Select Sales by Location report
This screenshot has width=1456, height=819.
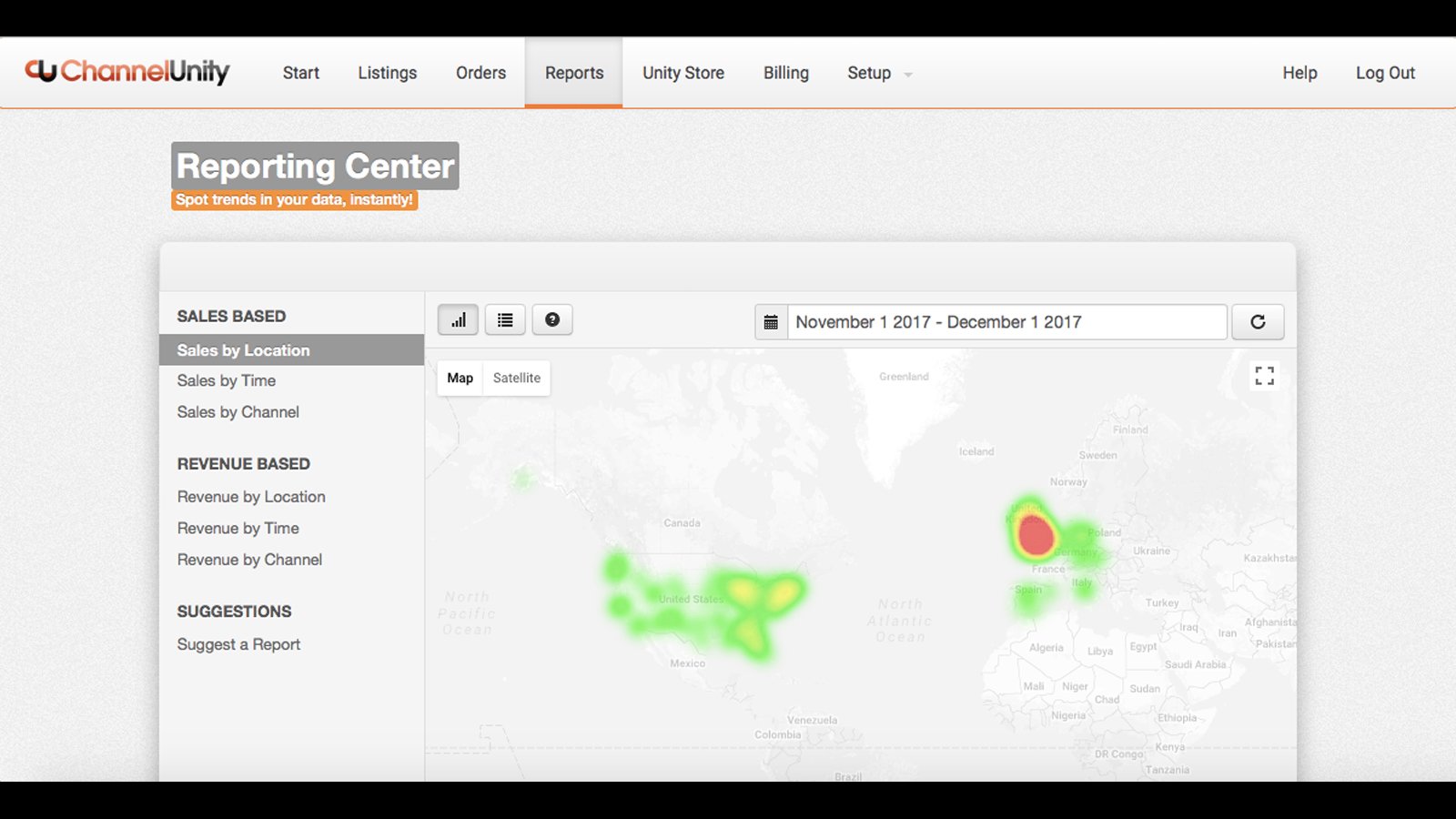coord(291,350)
